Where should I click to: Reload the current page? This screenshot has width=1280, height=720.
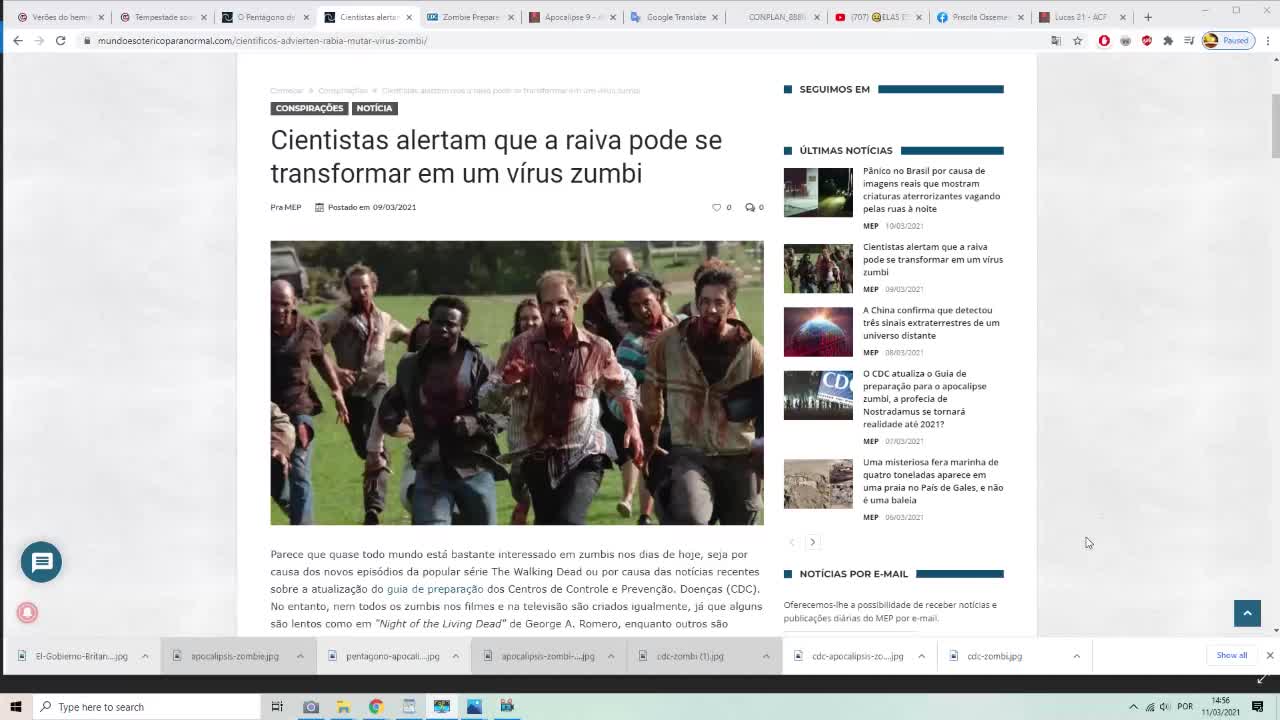coord(60,41)
